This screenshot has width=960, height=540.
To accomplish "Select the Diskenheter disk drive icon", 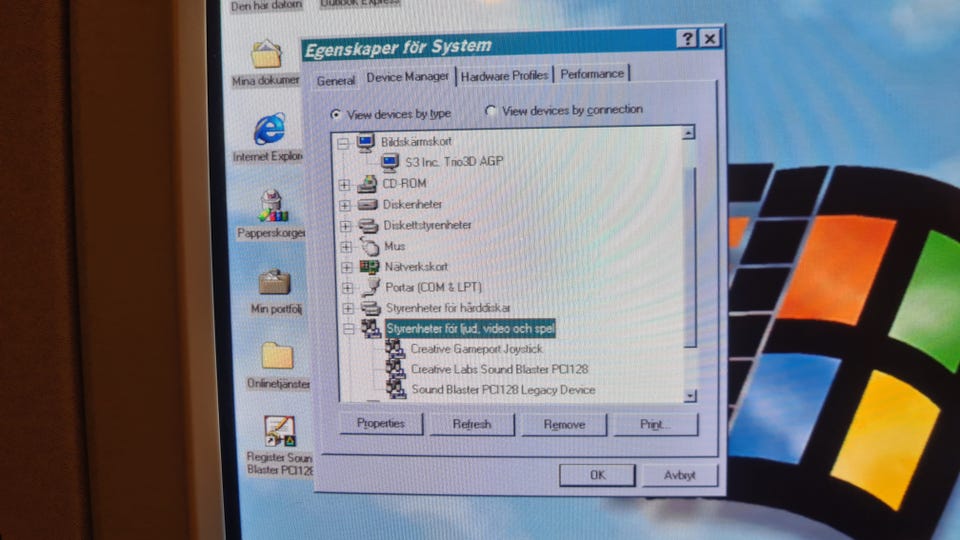I will coord(367,204).
